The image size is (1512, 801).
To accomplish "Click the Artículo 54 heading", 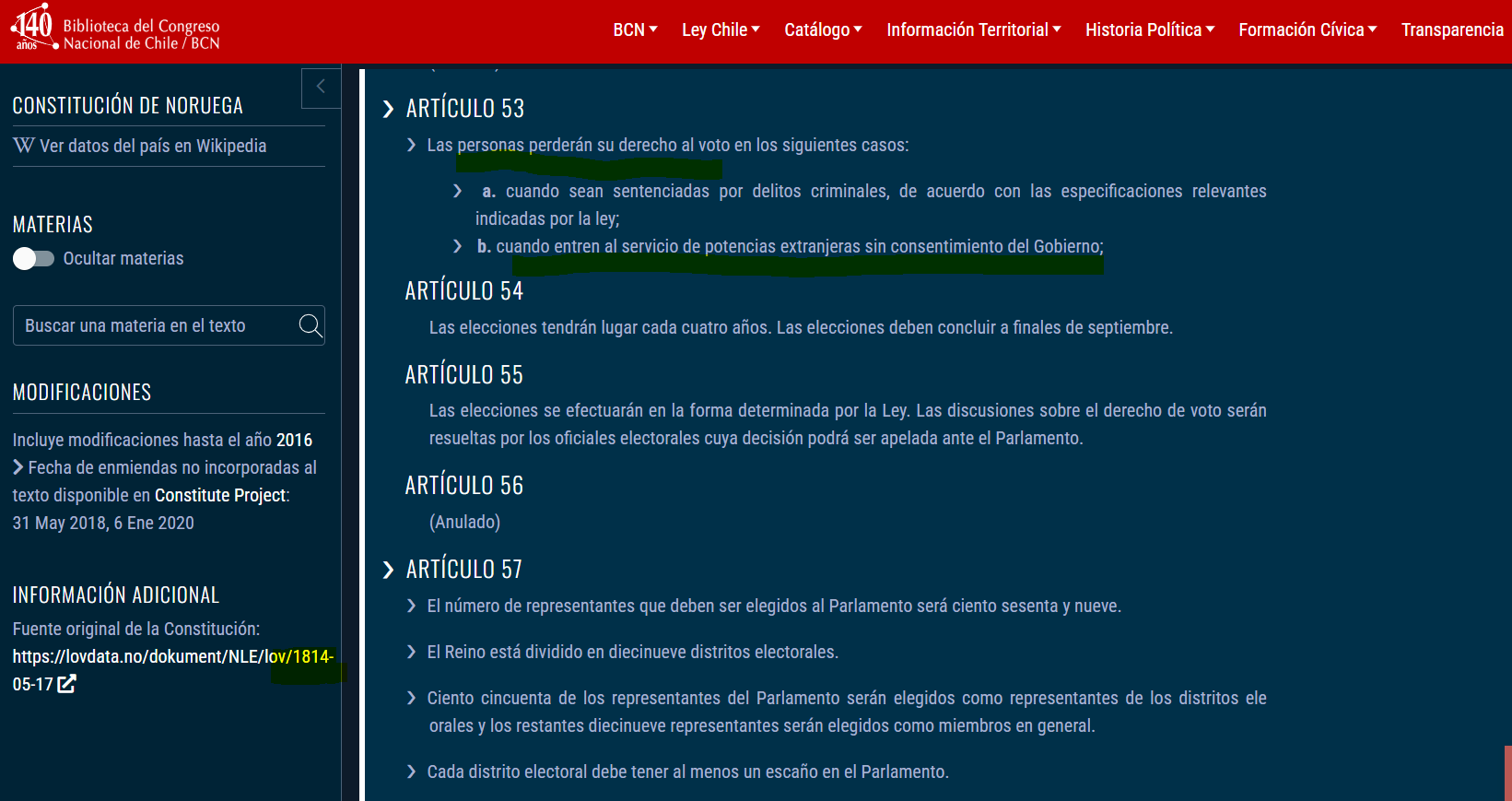I will coord(464,291).
